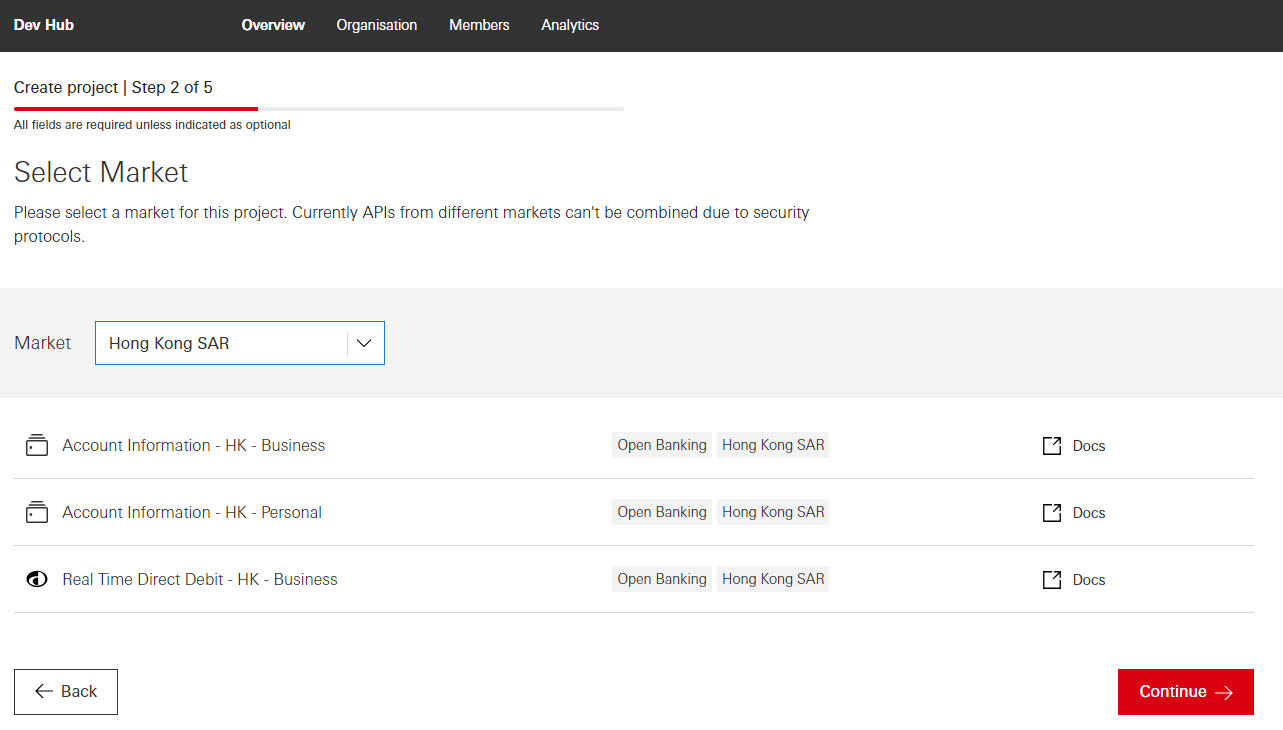Select Account Information - HK - Business API
1283x730 pixels.
(194, 446)
